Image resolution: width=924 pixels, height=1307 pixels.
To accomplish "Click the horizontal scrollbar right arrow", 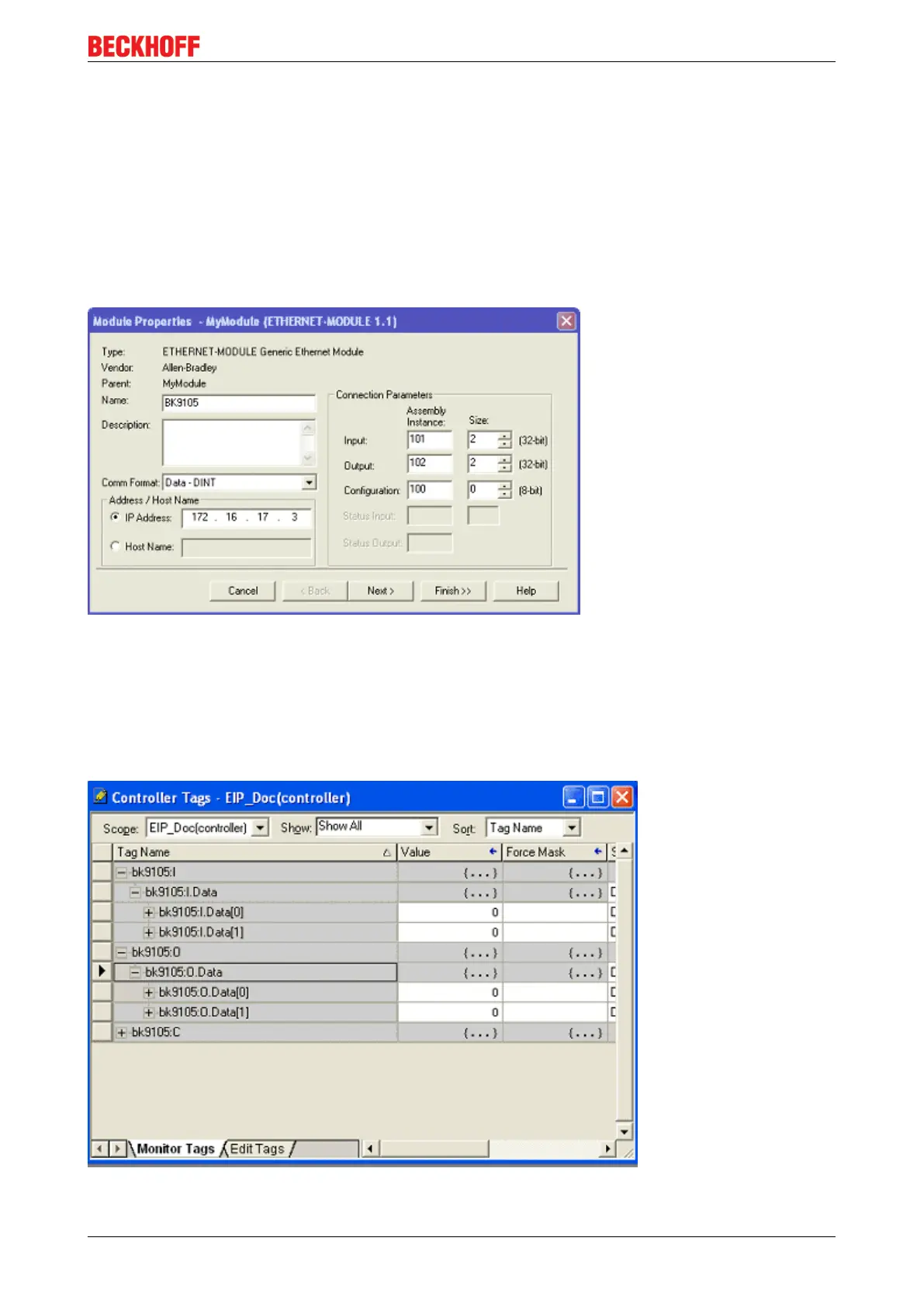I will click(609, 1149).
